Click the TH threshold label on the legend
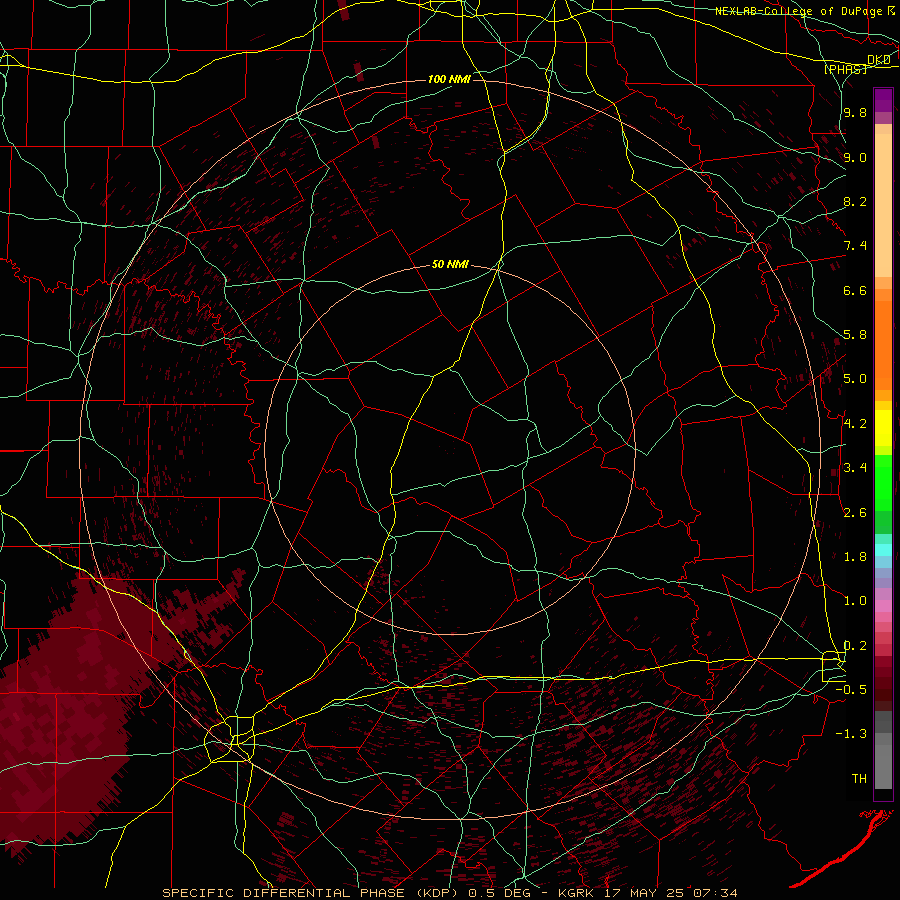The width and height of the screenshot is (900, 900). point(859,779)
